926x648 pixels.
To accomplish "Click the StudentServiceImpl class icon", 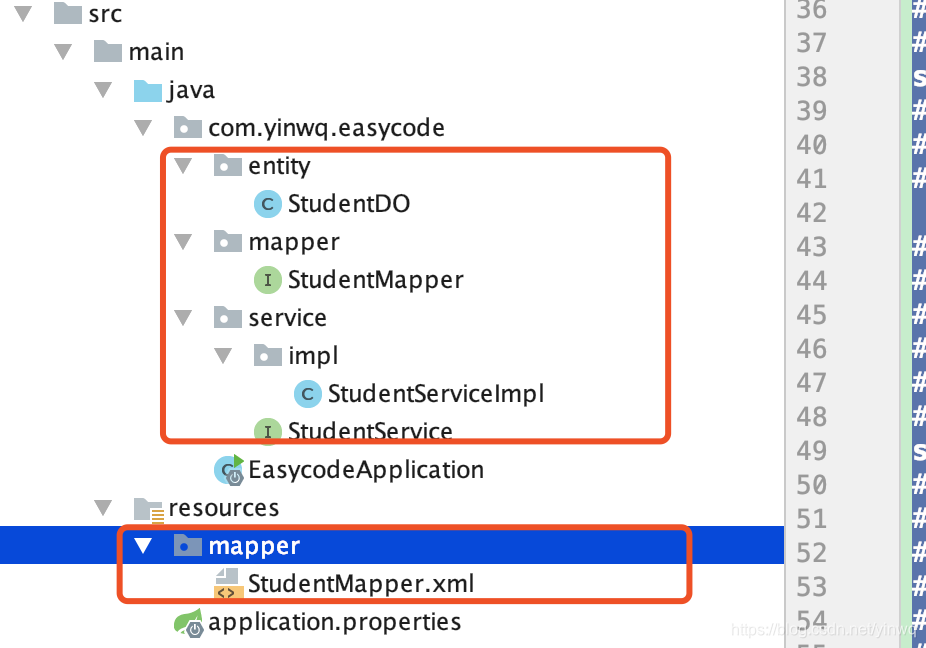I will [307, 393].
